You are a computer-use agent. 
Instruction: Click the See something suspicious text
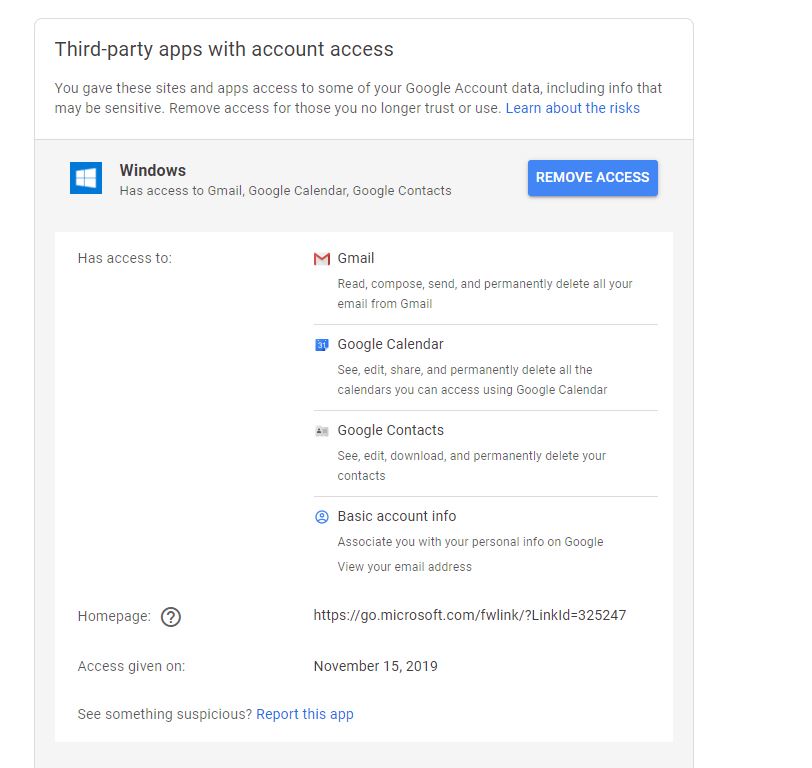tap(165, 714)
